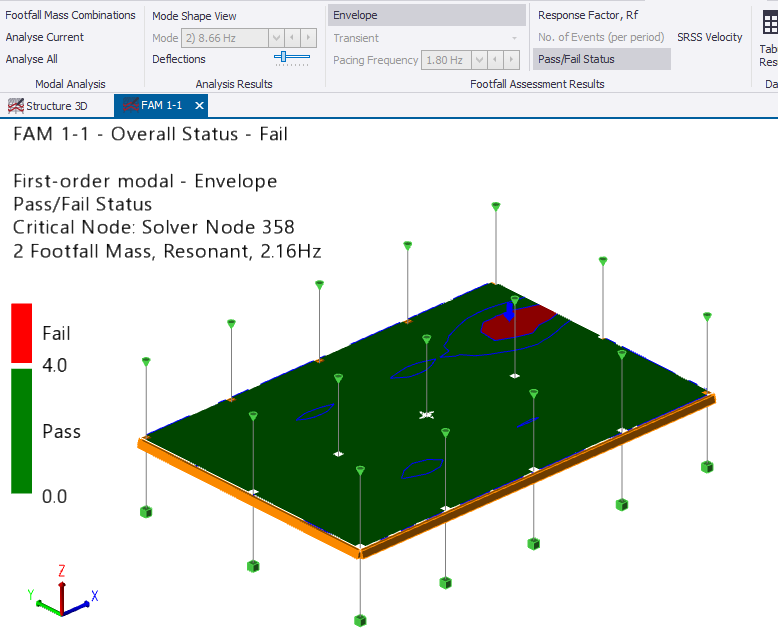778x639 pixels.
Task: Click the blue critical node marker
Action: click(x=508, y=312)
